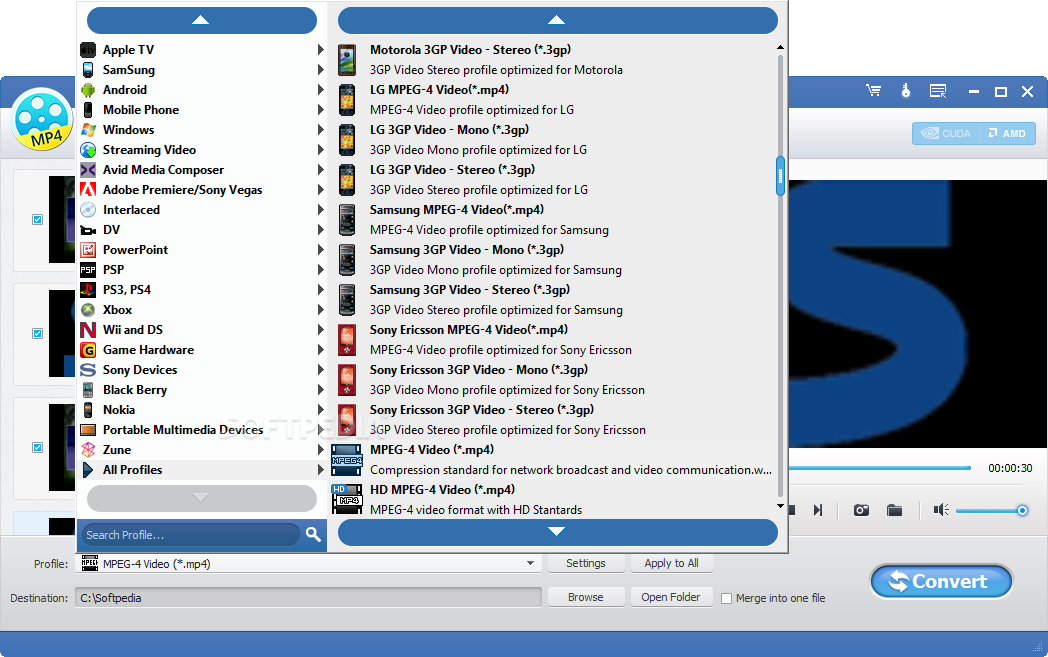Click the Android robot icon
Screen dimensions: 1048x657
pos(88,90)
